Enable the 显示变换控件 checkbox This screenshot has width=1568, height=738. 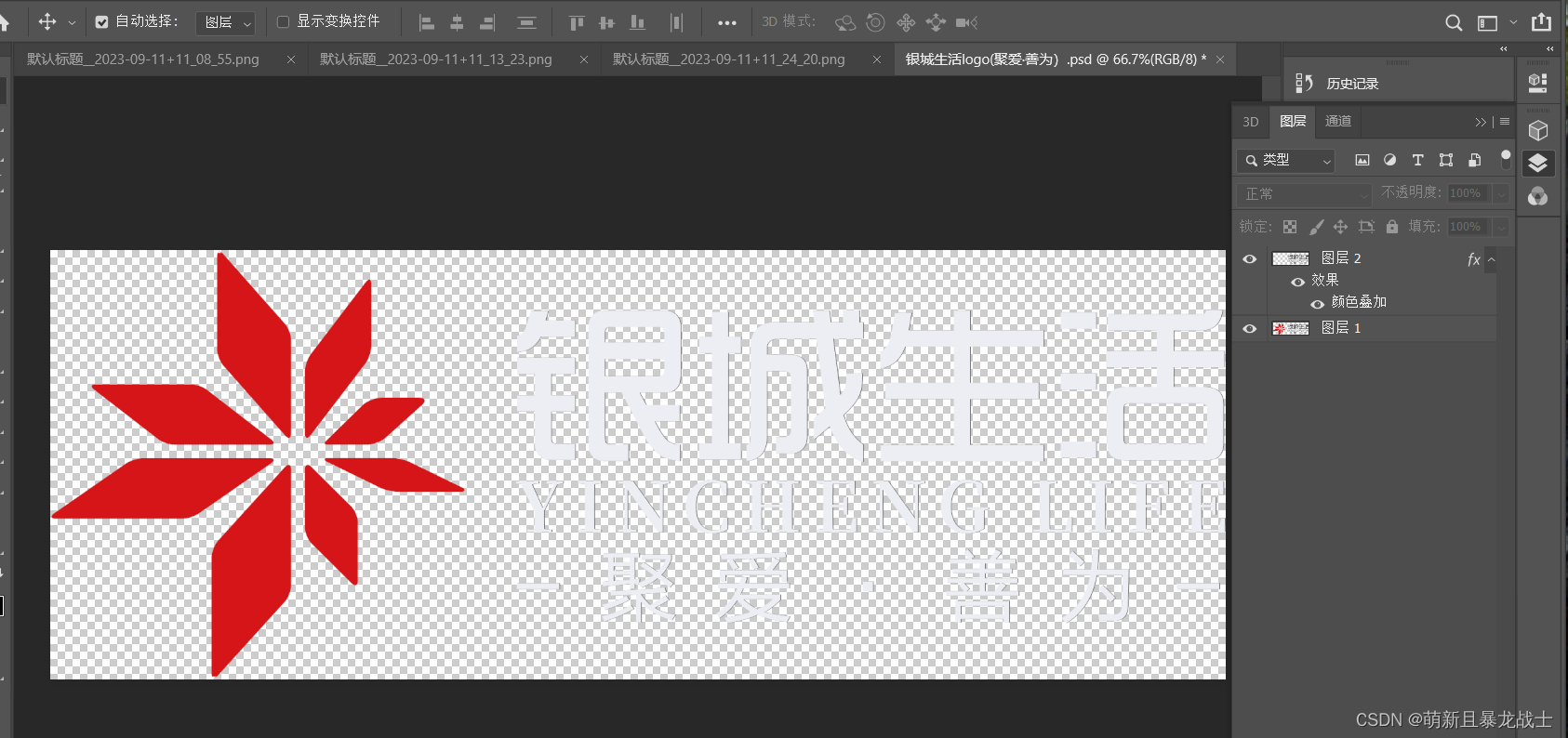pyautogui.click(x=284, y=21)
